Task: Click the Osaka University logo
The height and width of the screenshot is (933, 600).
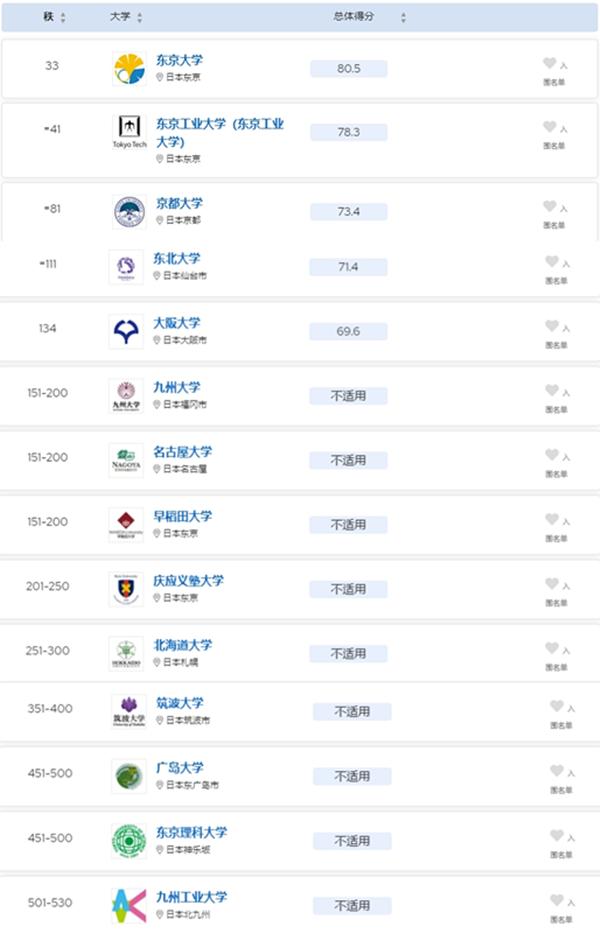Action: pos(126,331)
